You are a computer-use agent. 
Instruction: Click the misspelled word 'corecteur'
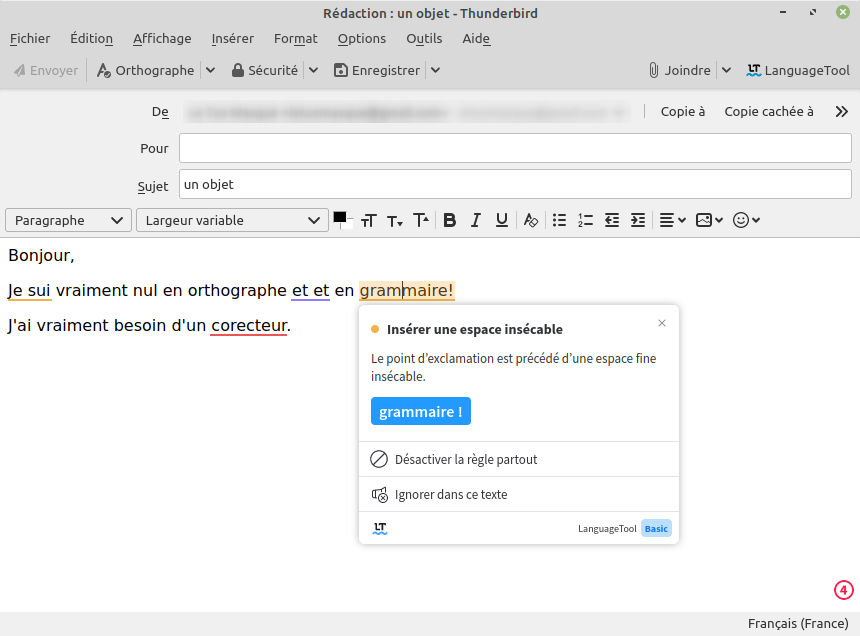point(249,326)
